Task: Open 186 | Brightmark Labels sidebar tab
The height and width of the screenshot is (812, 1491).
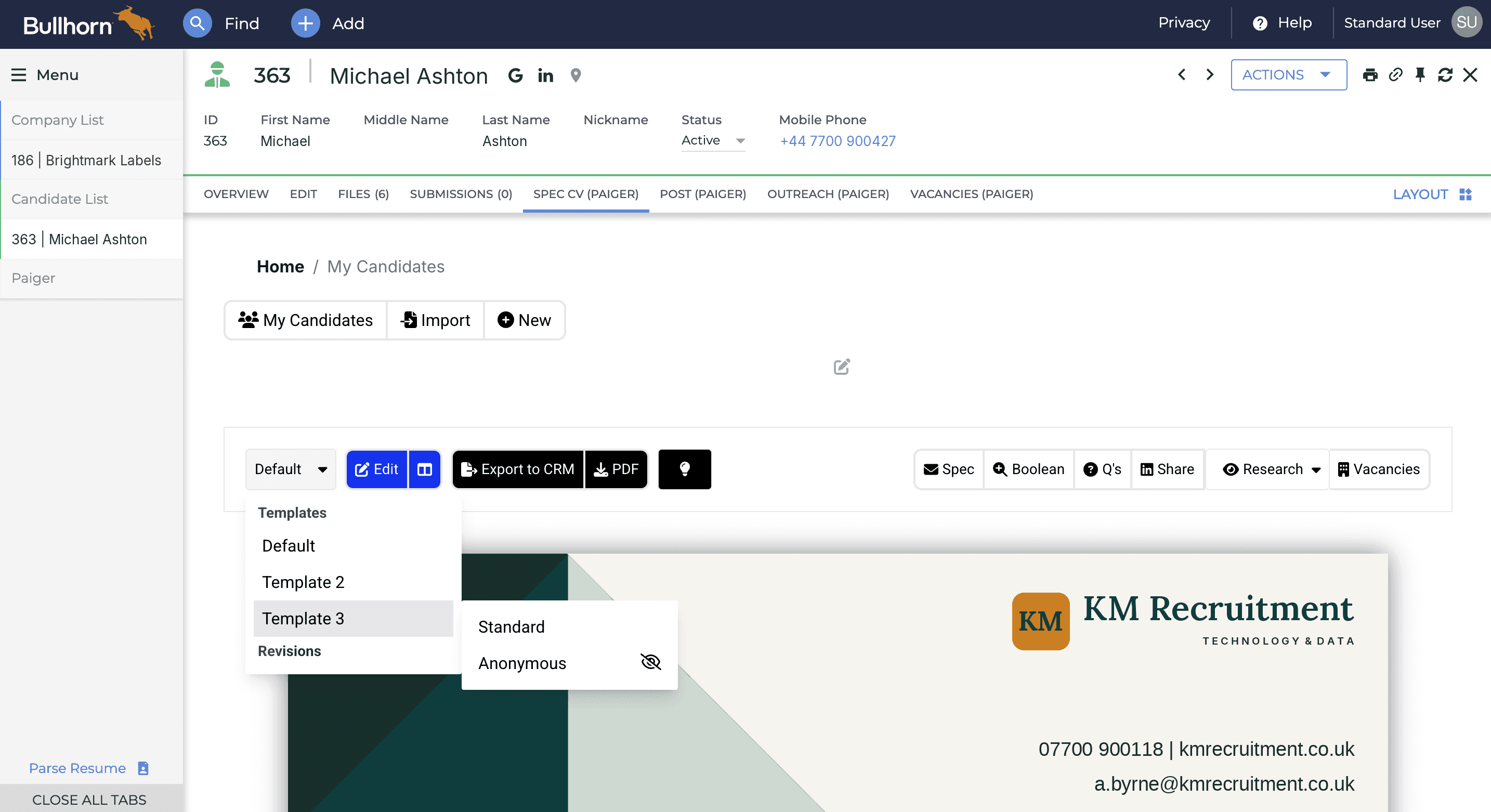Action: (91, 160)
